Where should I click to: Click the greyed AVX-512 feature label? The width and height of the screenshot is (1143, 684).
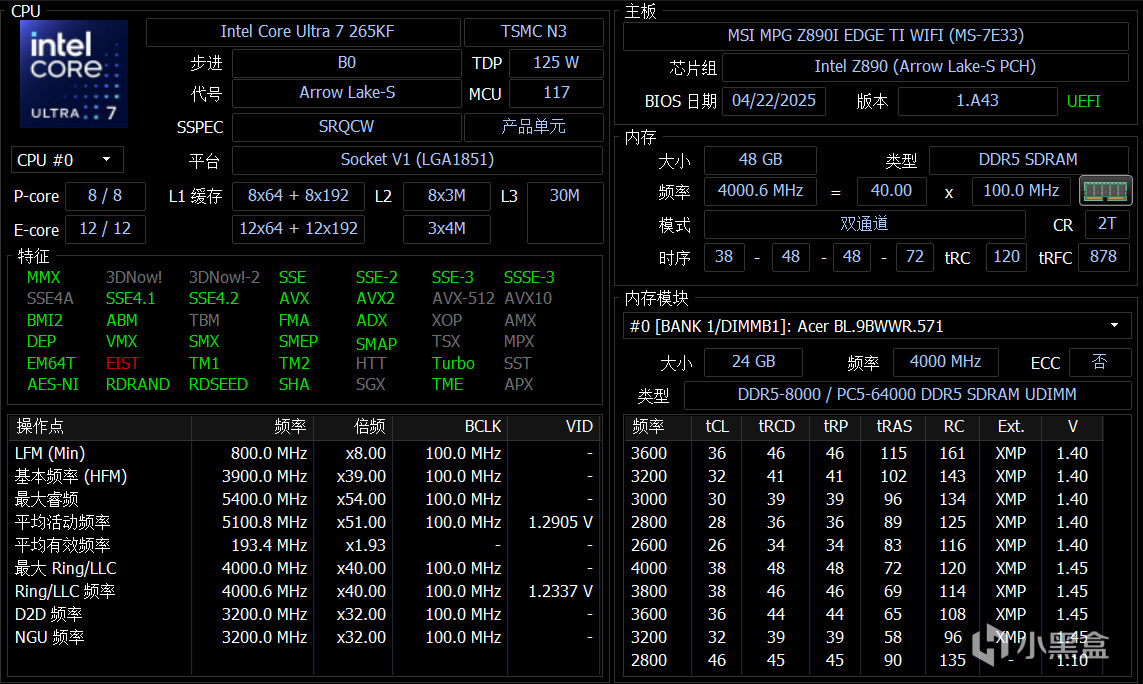tap(464, 299)
